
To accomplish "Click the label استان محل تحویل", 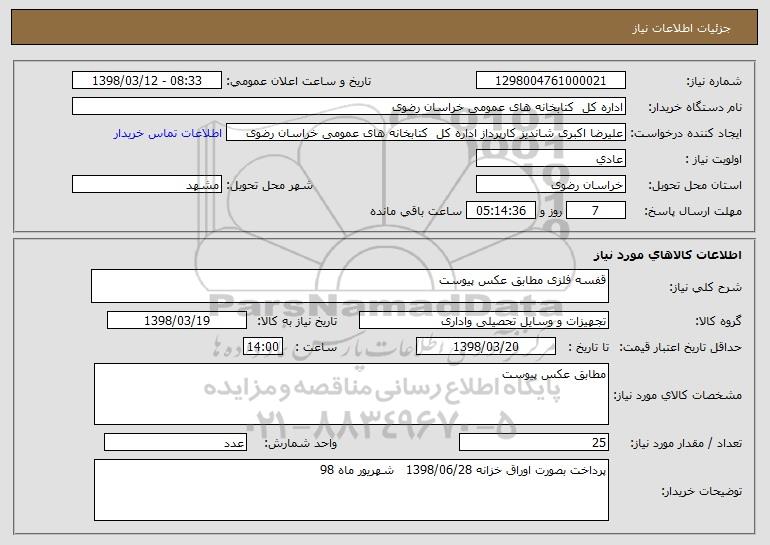I will coord(695,186).
